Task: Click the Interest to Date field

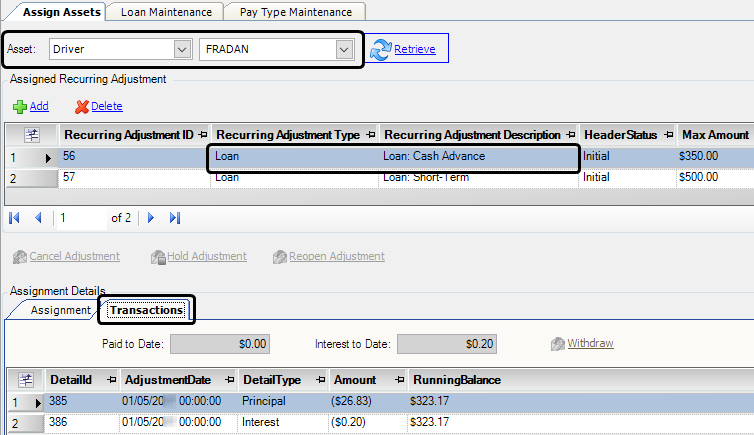Action: pos(447,344)
